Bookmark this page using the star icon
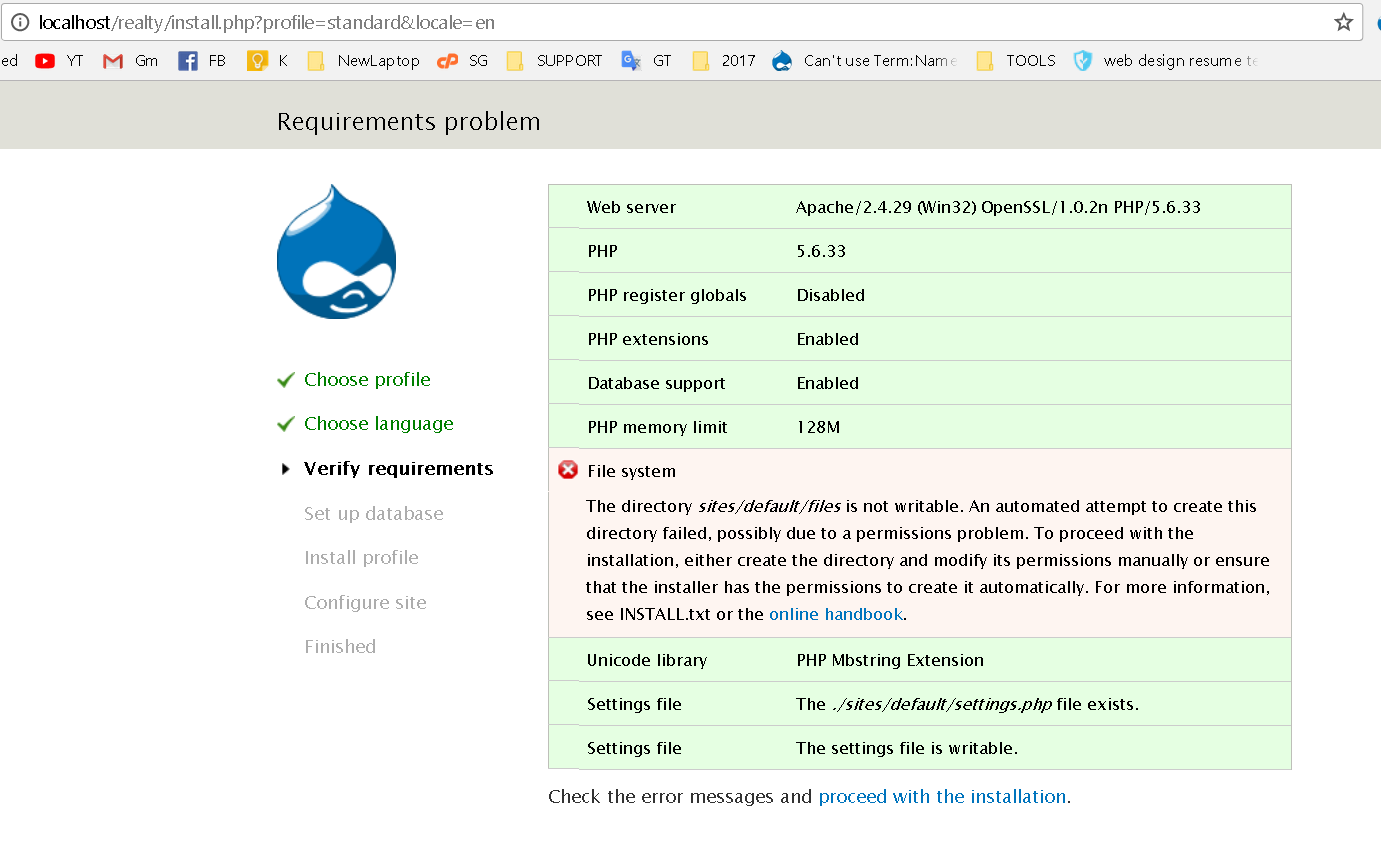Screen dimensions: 1381x850 (x=1344, y=22)
